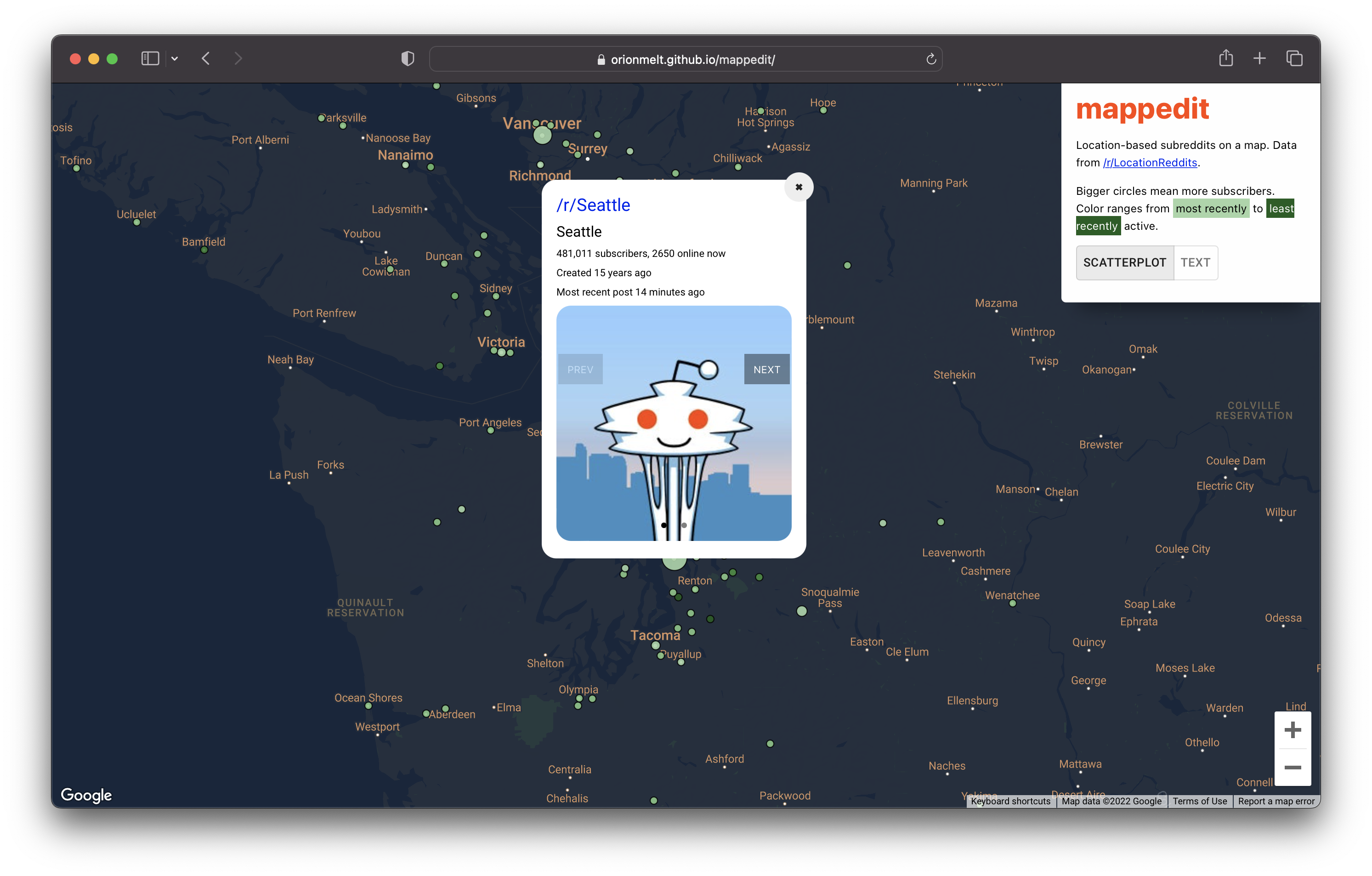
Task: Click the map zoom out minus button
Action: [x=1292, y=767]
